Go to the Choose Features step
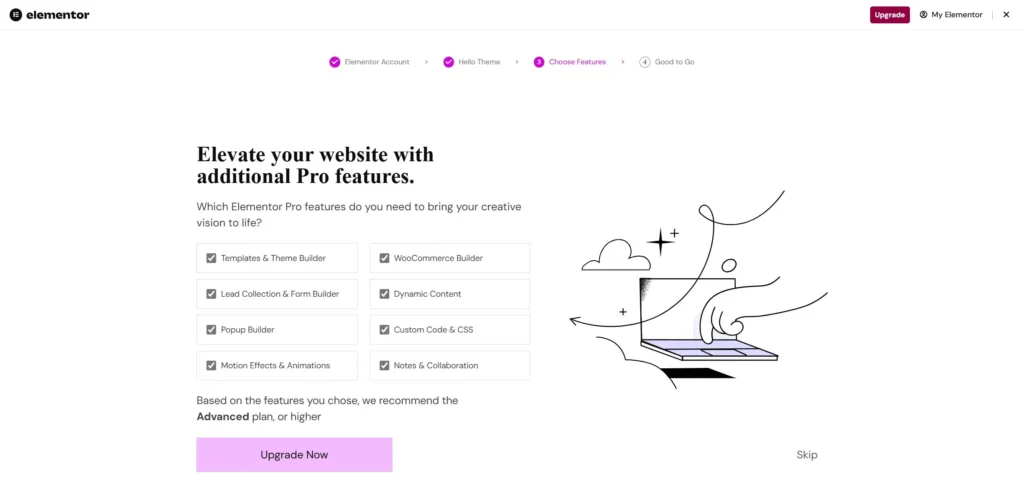The image size is (1024, 503). pyautogui.click(x=577, y=62)
